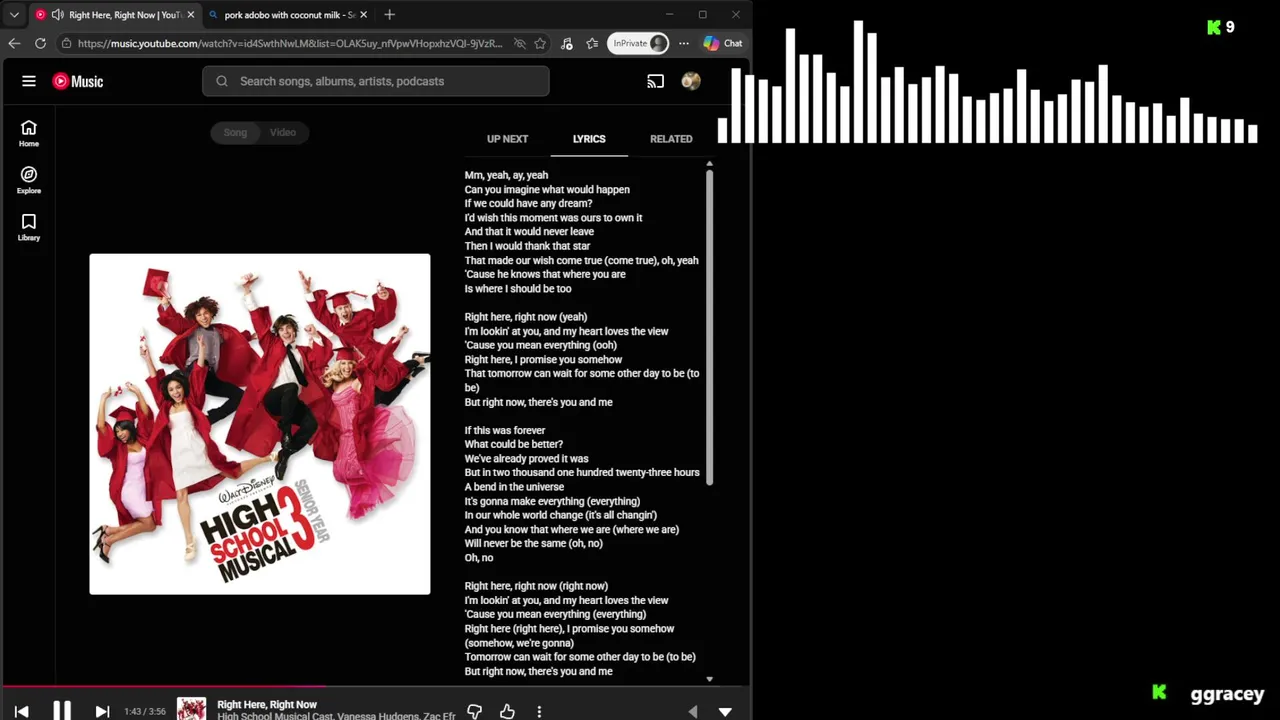Click the YouTube Music logo
This screenshot has height=720, width=1280.
tap(78, 81)
